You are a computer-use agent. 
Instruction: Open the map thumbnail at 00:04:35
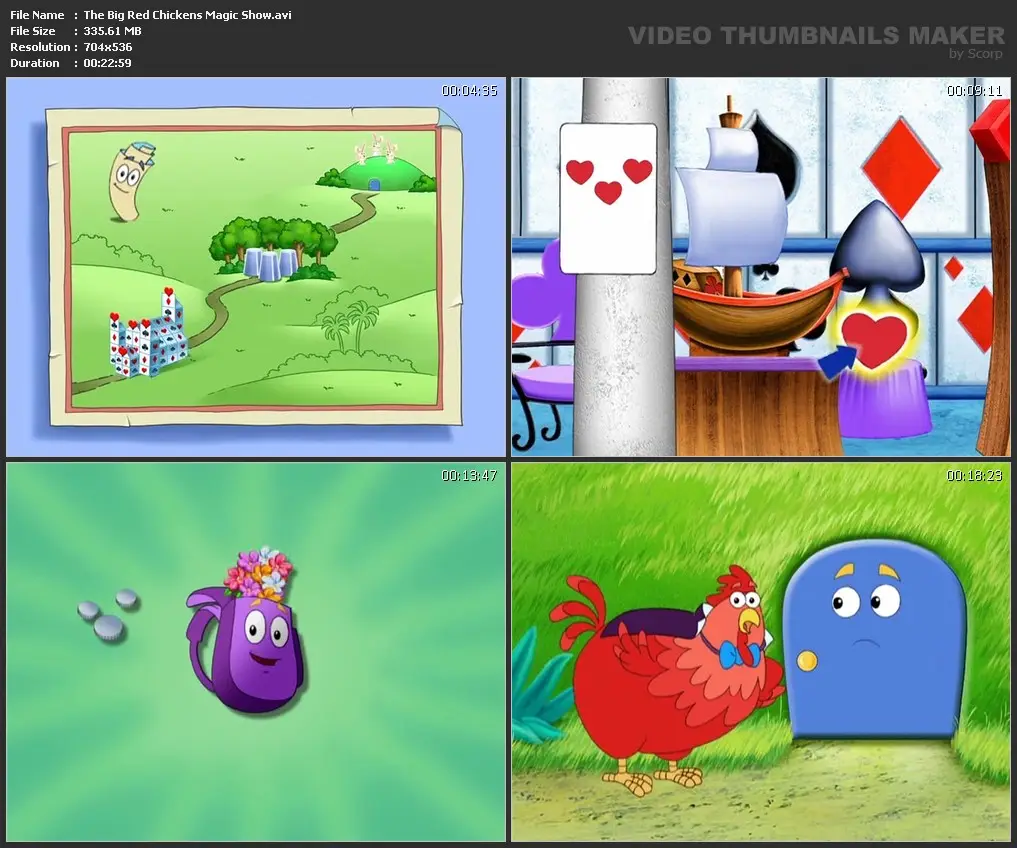click(256, 267)
